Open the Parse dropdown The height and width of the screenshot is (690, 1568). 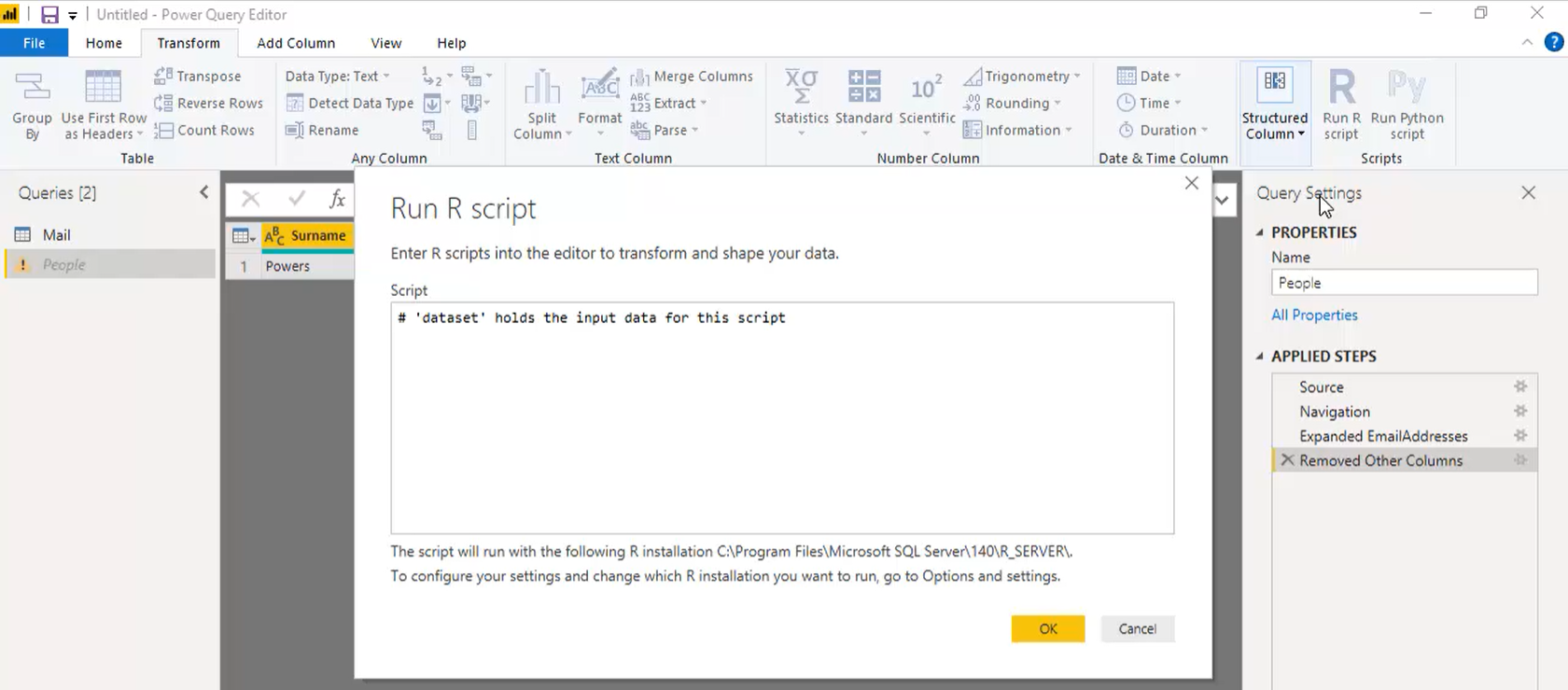(x=665, y=130)
